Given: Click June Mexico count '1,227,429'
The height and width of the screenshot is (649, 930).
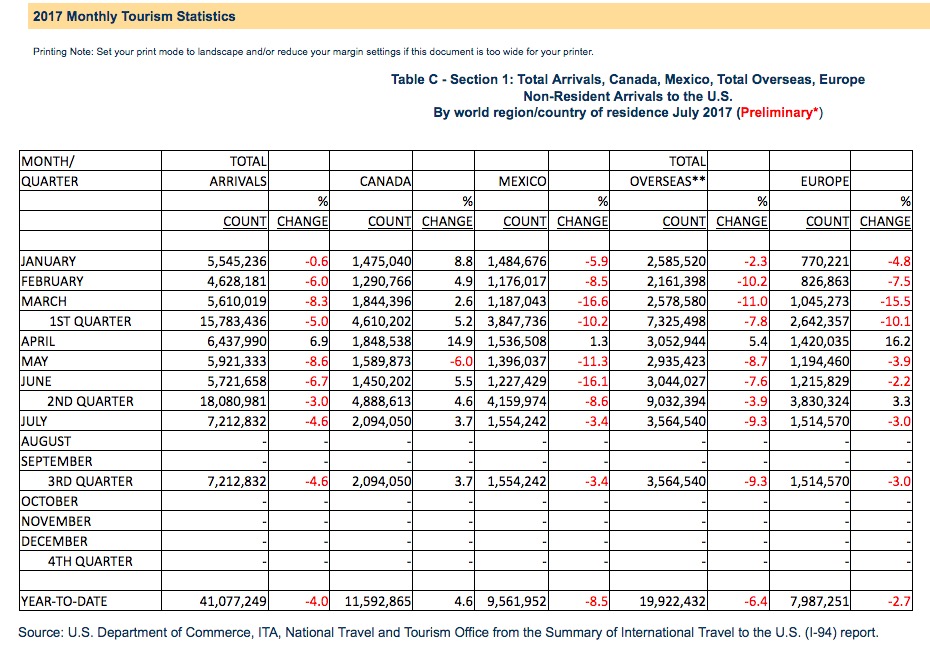Looking at the screenshot, I should 517,381.
